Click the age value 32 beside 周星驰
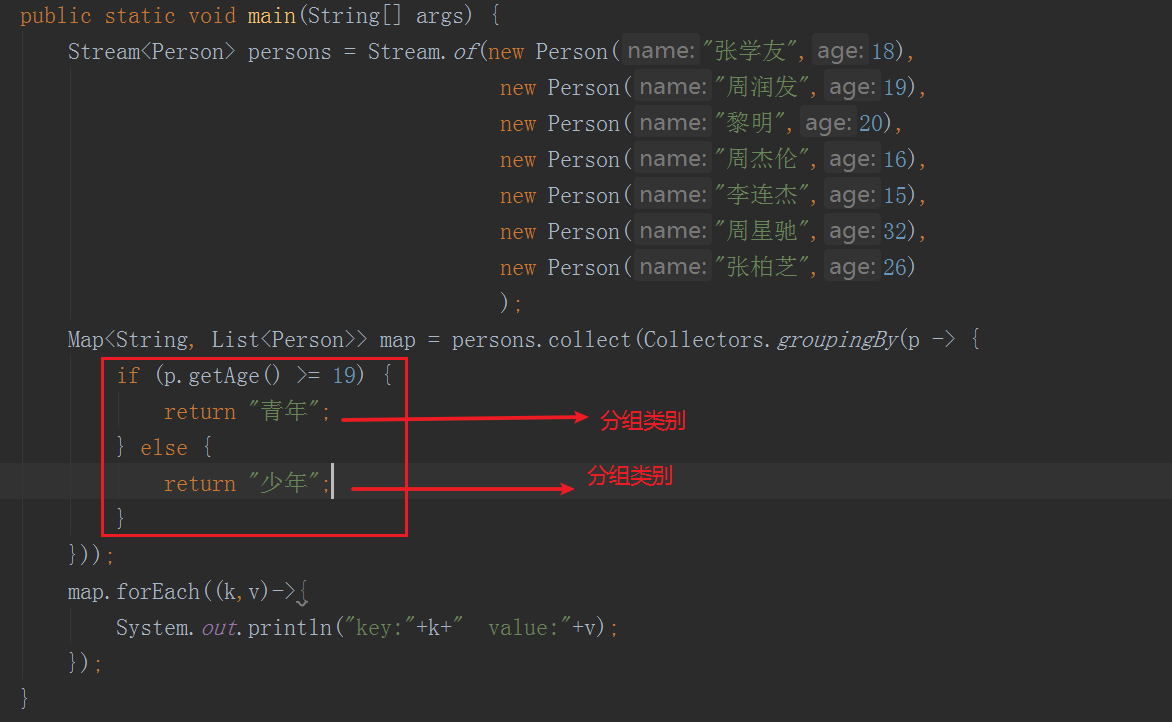The image size is (1172, 722). pos(896,230)
